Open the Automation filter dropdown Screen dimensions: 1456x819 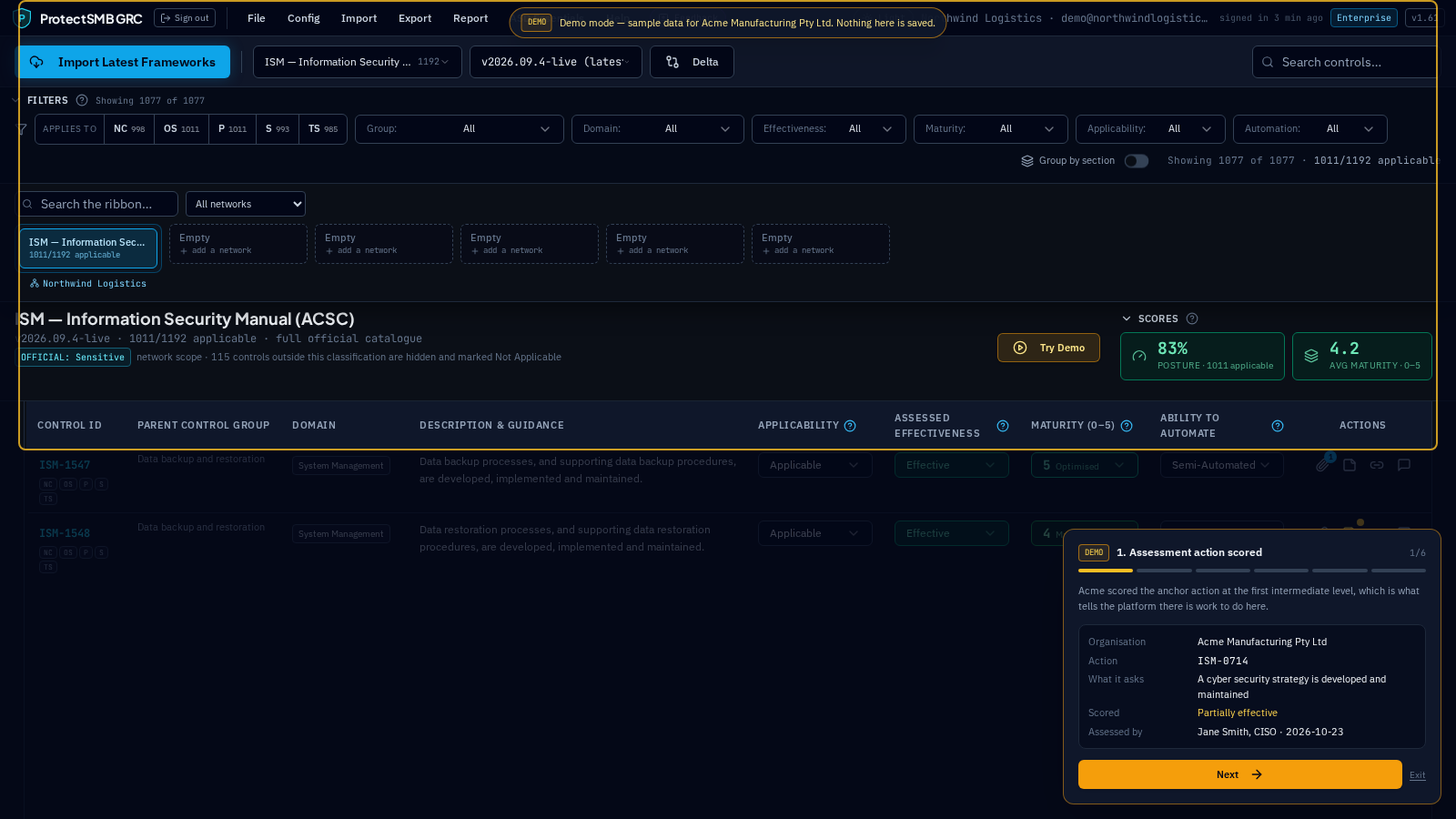pyautogui.click(x=1310, y=129)
